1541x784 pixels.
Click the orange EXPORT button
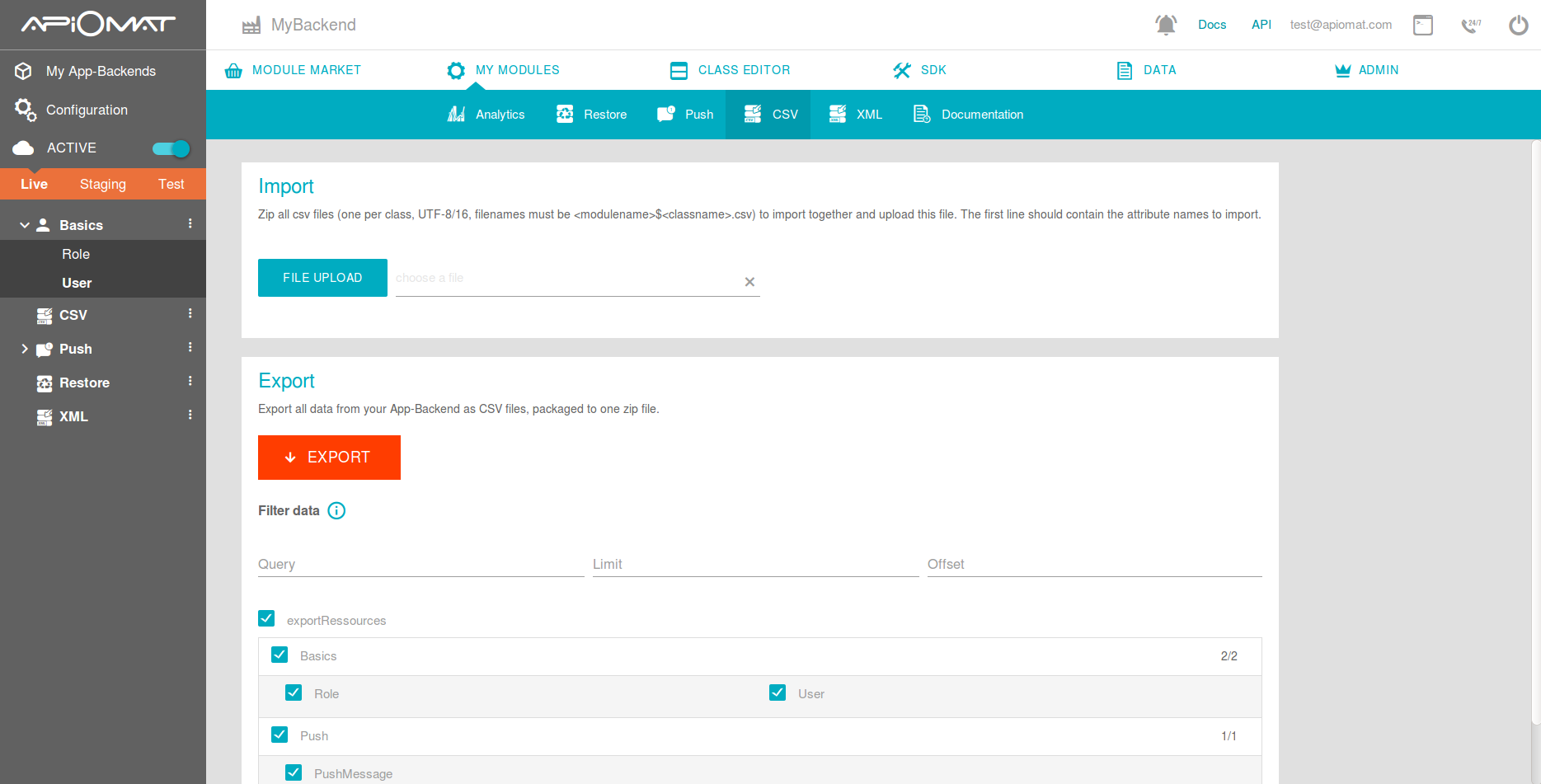tap(329, 458)
